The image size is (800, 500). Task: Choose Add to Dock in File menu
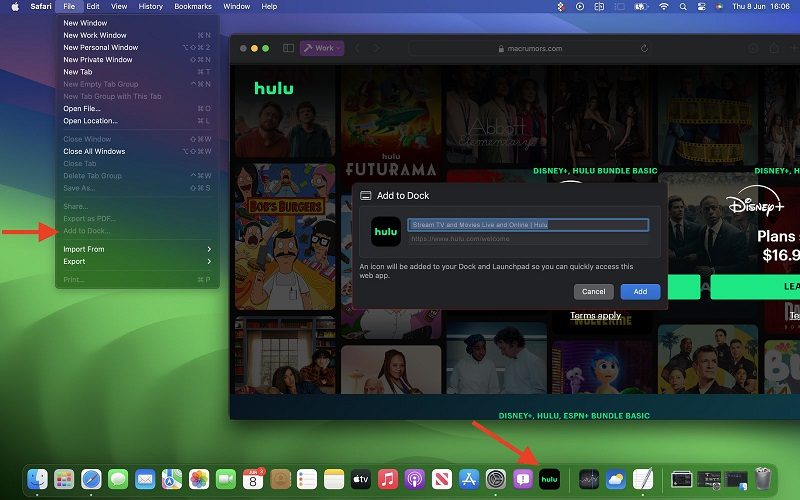tap(87, 231)
